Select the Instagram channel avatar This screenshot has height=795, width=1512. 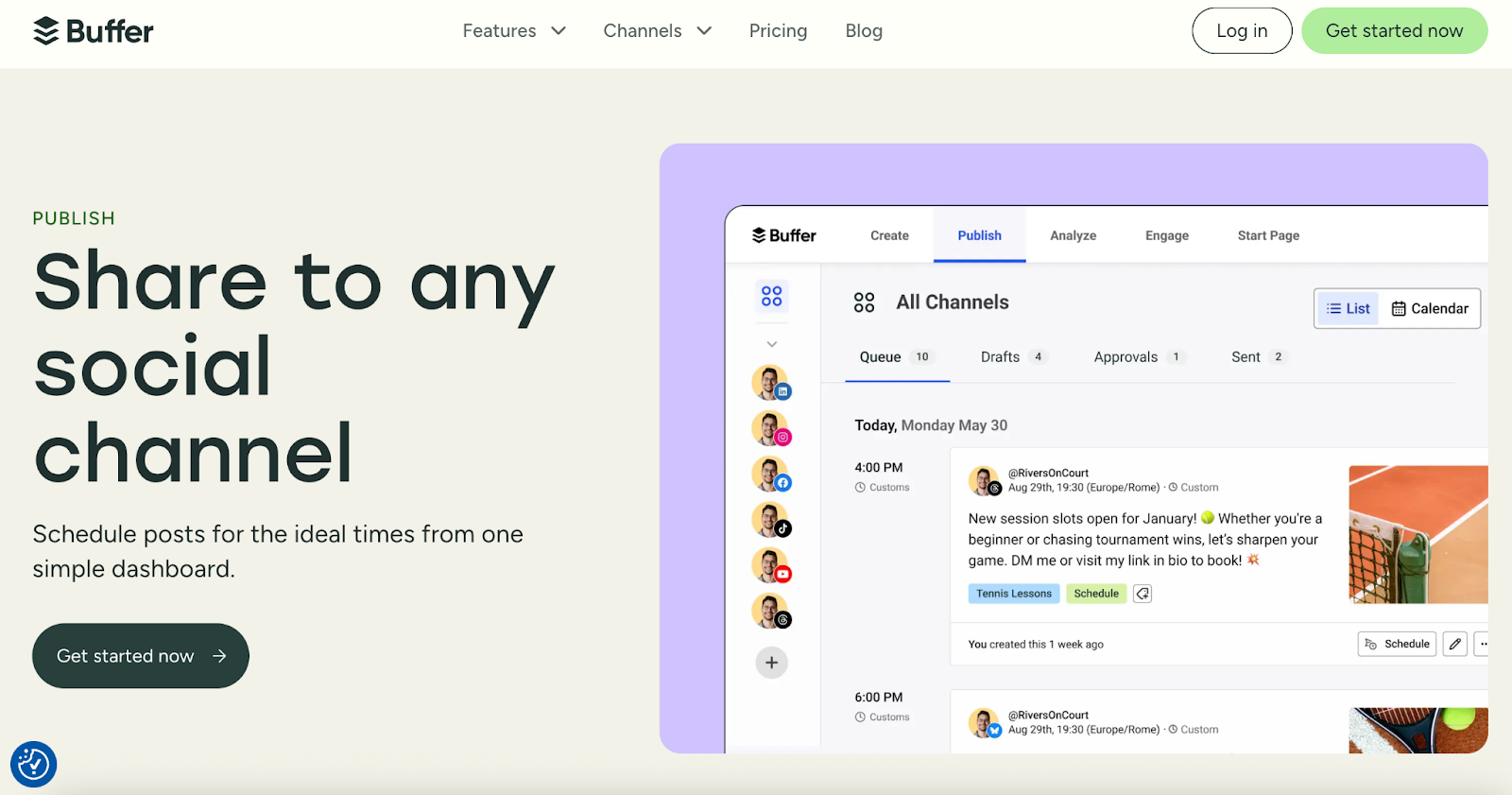pyautogui.click(x=771, y=428)
